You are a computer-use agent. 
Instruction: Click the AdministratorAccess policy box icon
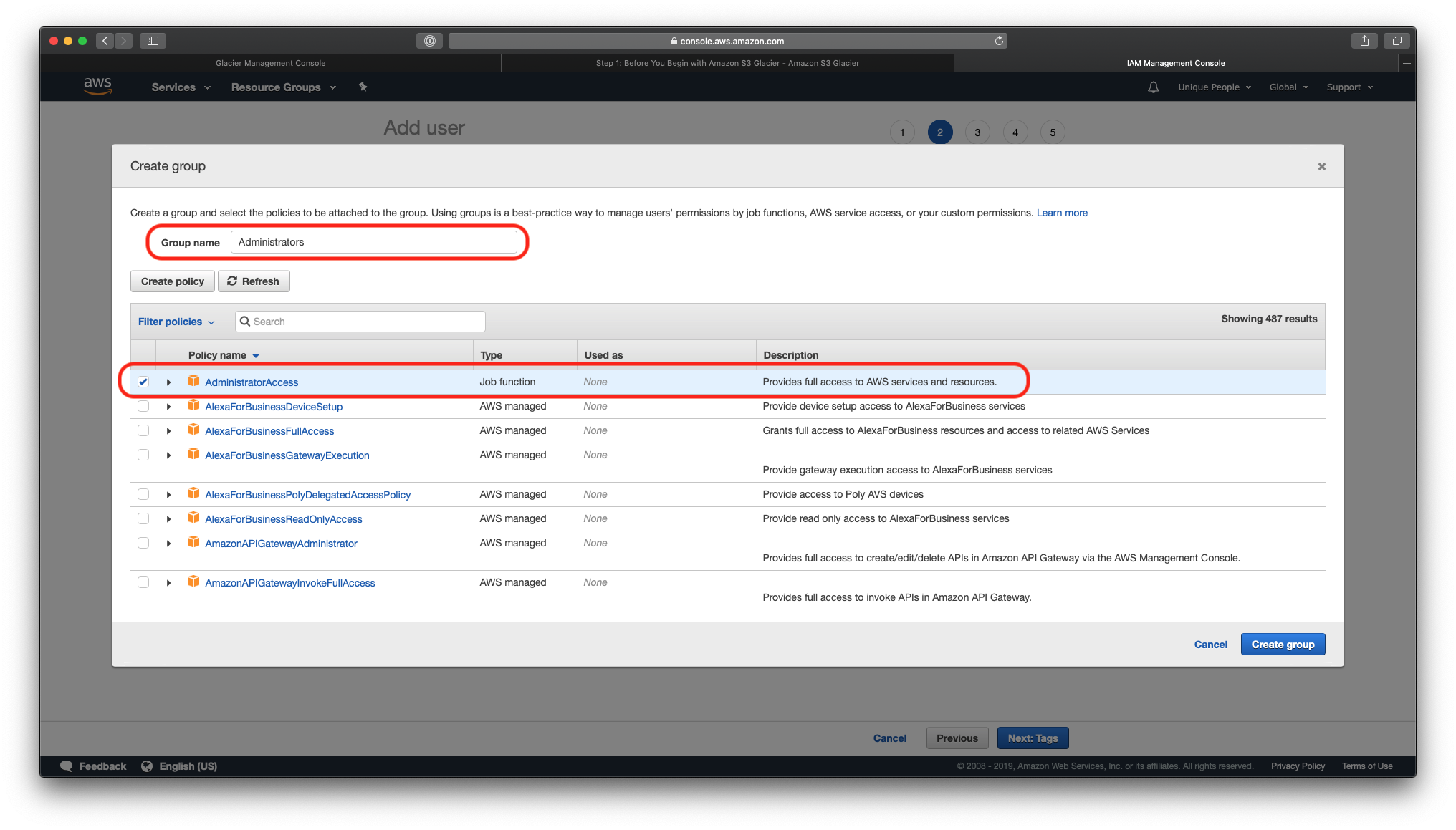point(193,381)
